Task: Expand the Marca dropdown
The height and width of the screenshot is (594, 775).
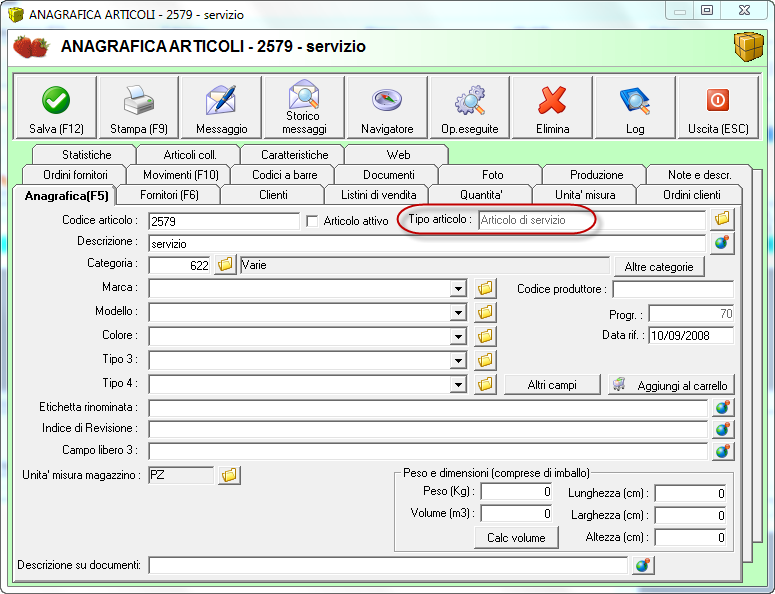Action: pyautogui.click(x=459, y=289)
